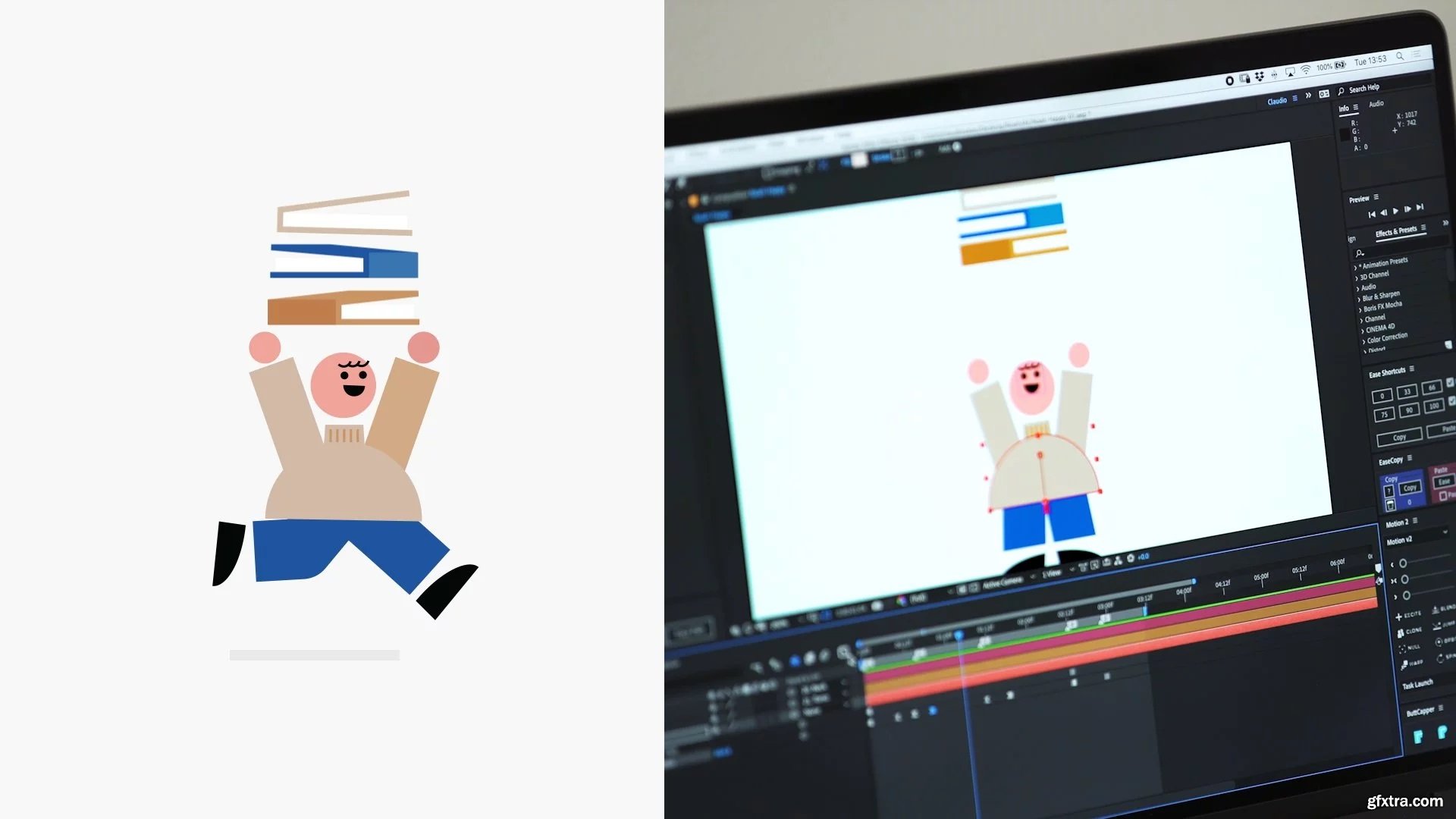Click Motion 2 Clone tool icon
1456x819 pixels.
pos(1401,632)
